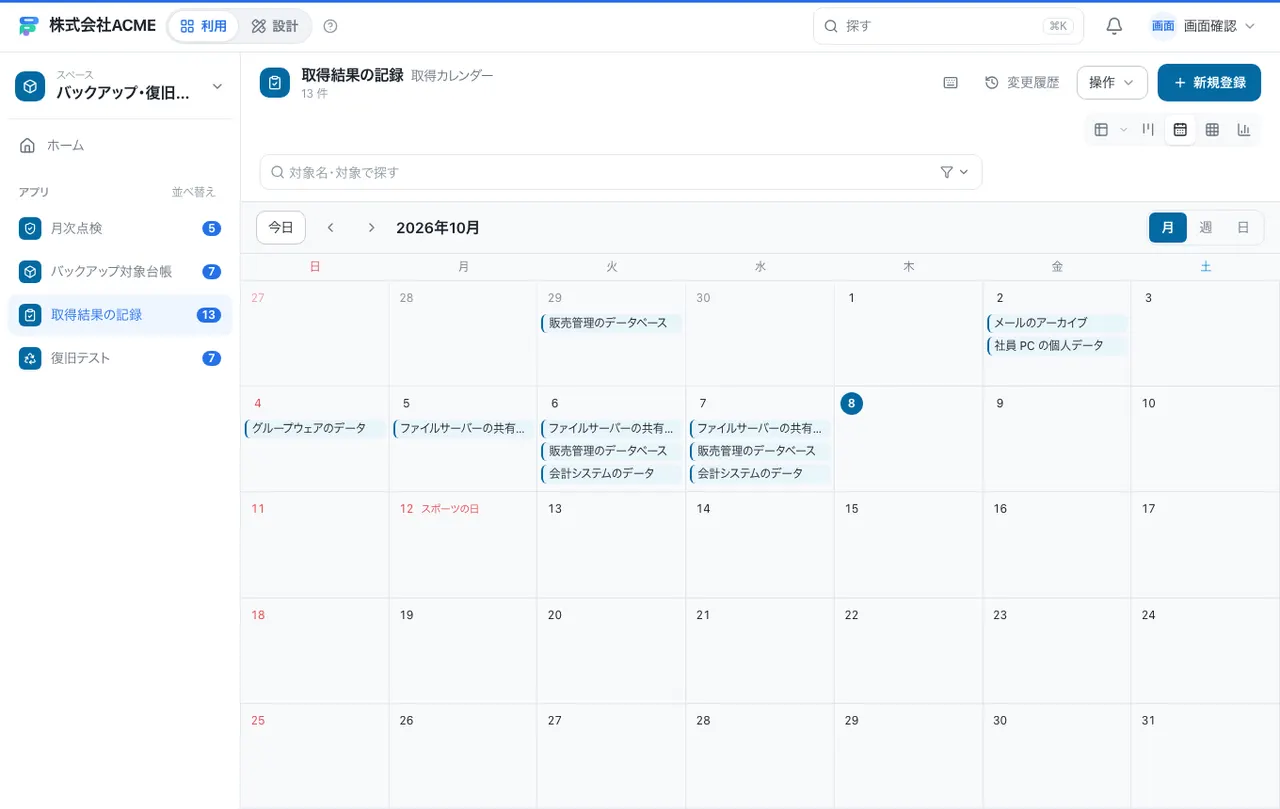Switch to the table layout view icon

[1101, 129]
